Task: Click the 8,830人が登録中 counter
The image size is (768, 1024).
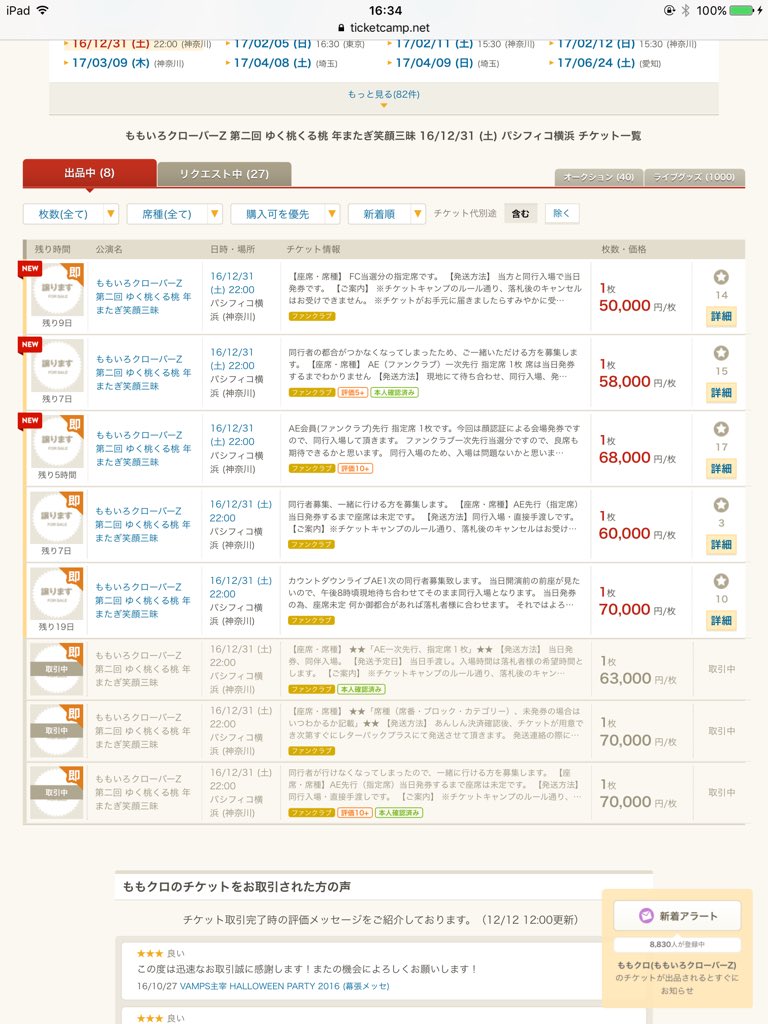Action: point(677,944)
